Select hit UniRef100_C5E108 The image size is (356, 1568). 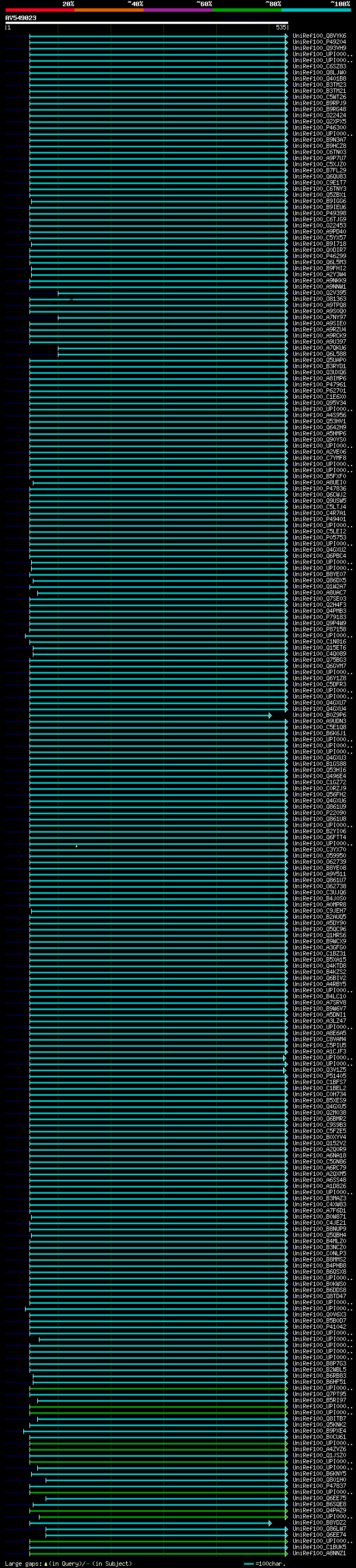pyautogui.click(x=319, y=728)
